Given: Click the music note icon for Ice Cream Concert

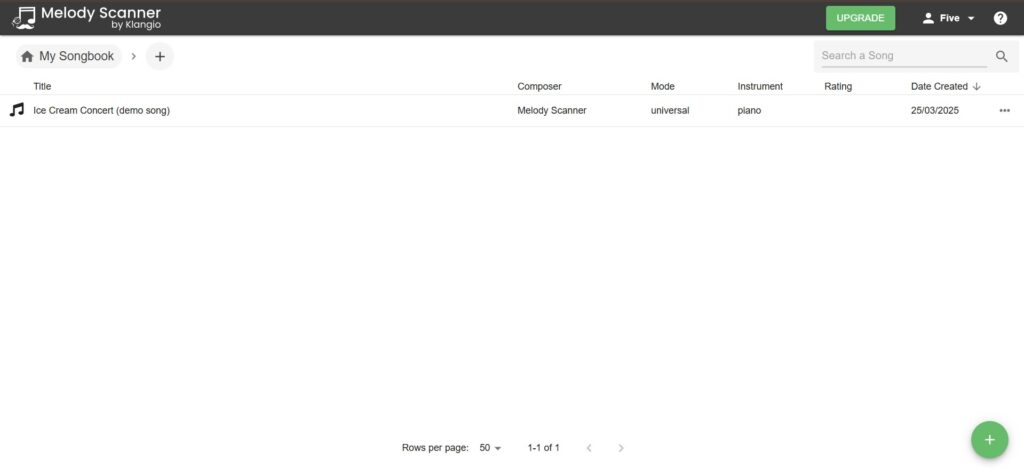Looking at the screenshot, I should coord(17,110).
